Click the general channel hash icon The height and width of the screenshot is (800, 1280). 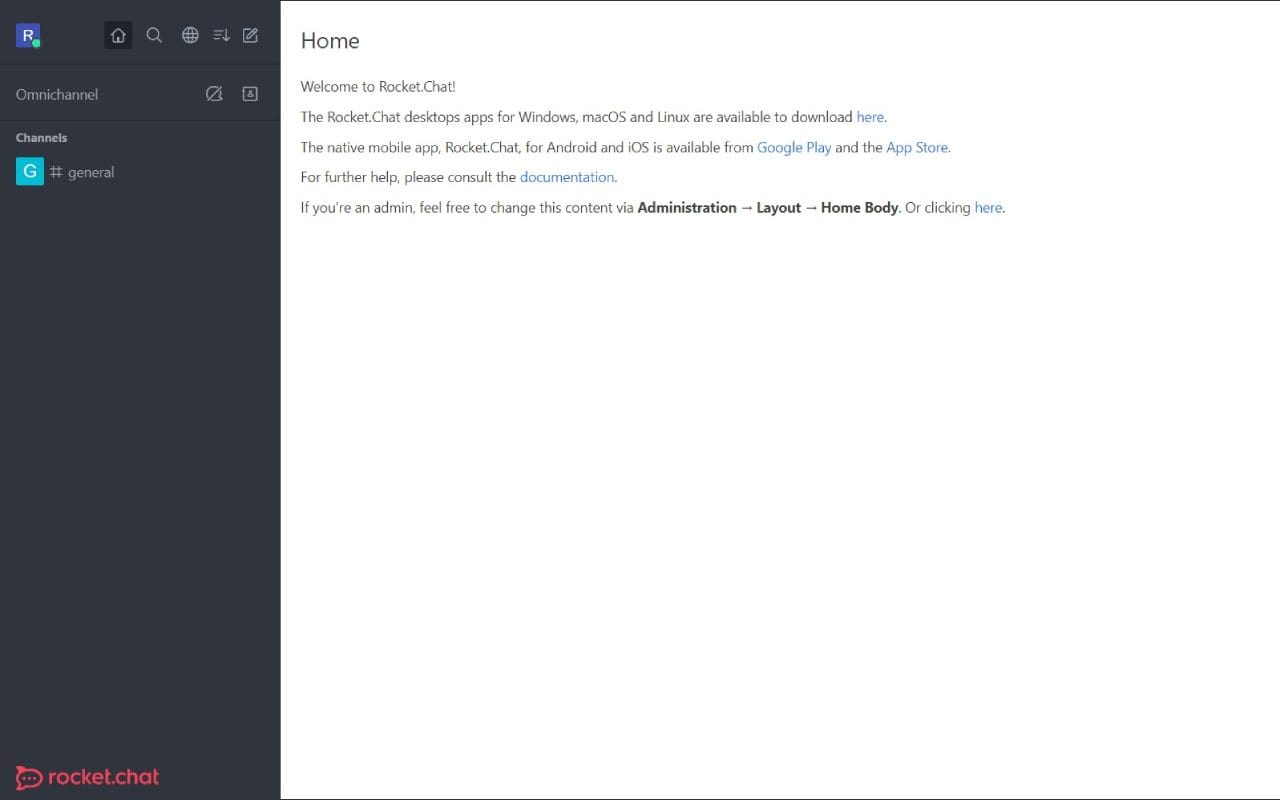pos(58,172)
